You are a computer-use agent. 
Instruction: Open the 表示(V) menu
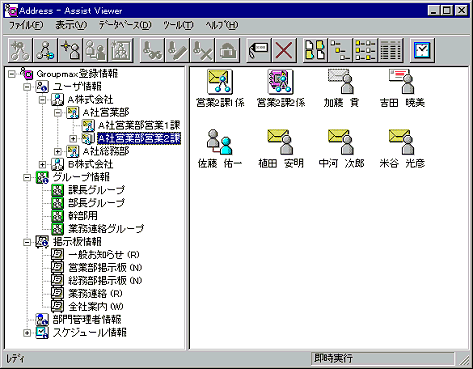coord(71,25)
